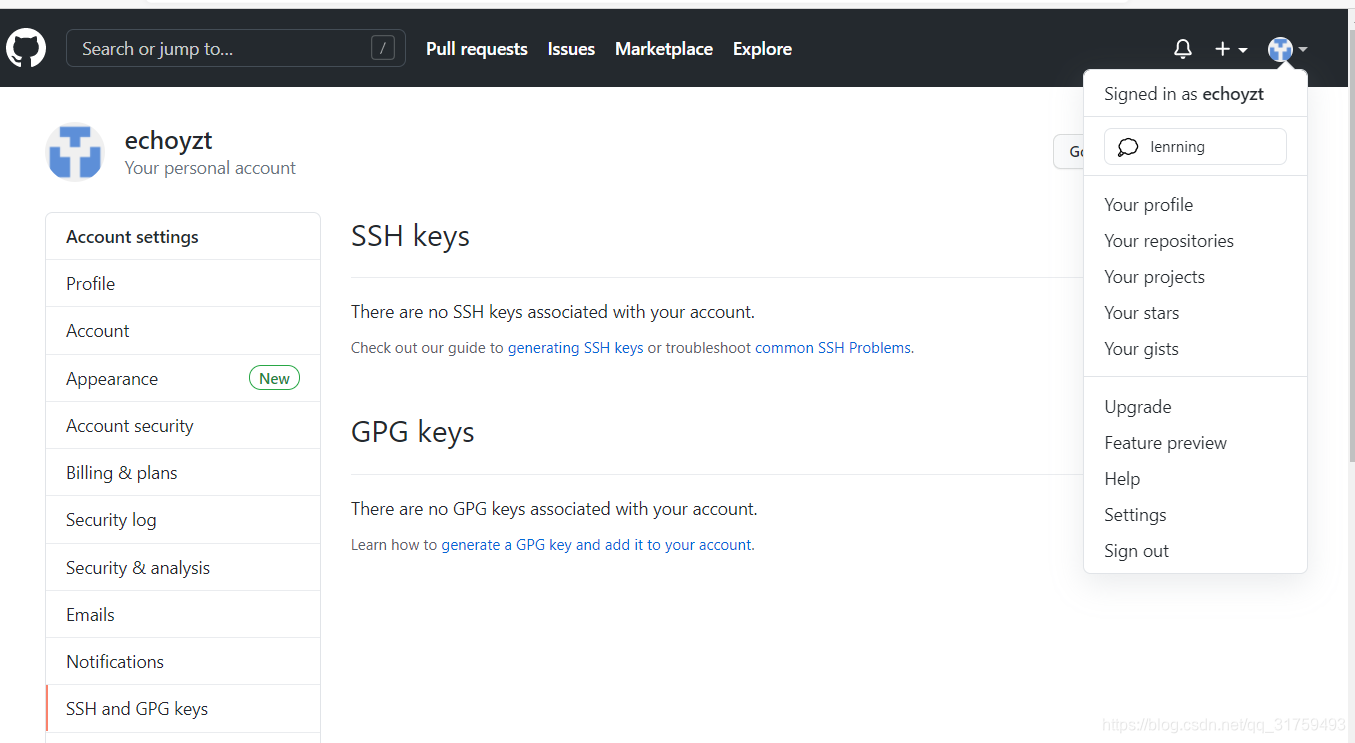Screen dimensions: 1355x743
Task: Click the Signed in as echoyzt text
Action: click(x=1184, y=94)
